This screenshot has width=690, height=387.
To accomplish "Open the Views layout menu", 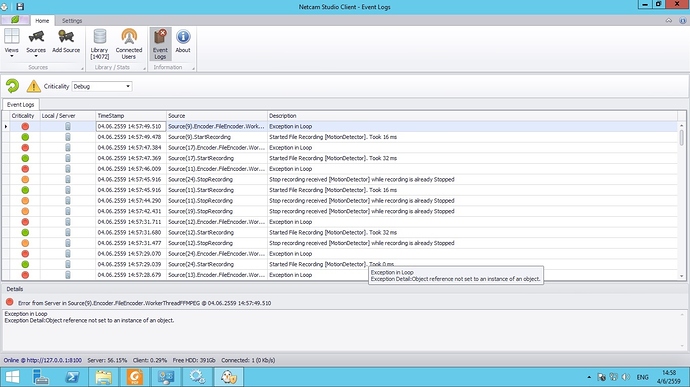I will (11, 43).
